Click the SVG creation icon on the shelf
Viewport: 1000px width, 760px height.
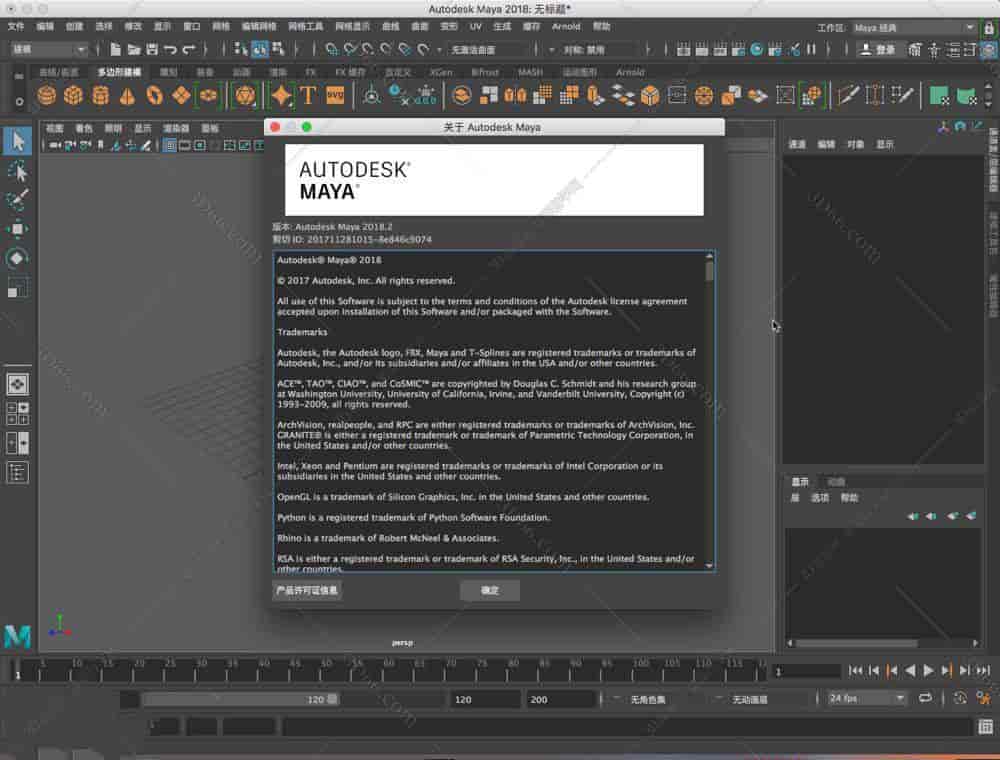336,95
